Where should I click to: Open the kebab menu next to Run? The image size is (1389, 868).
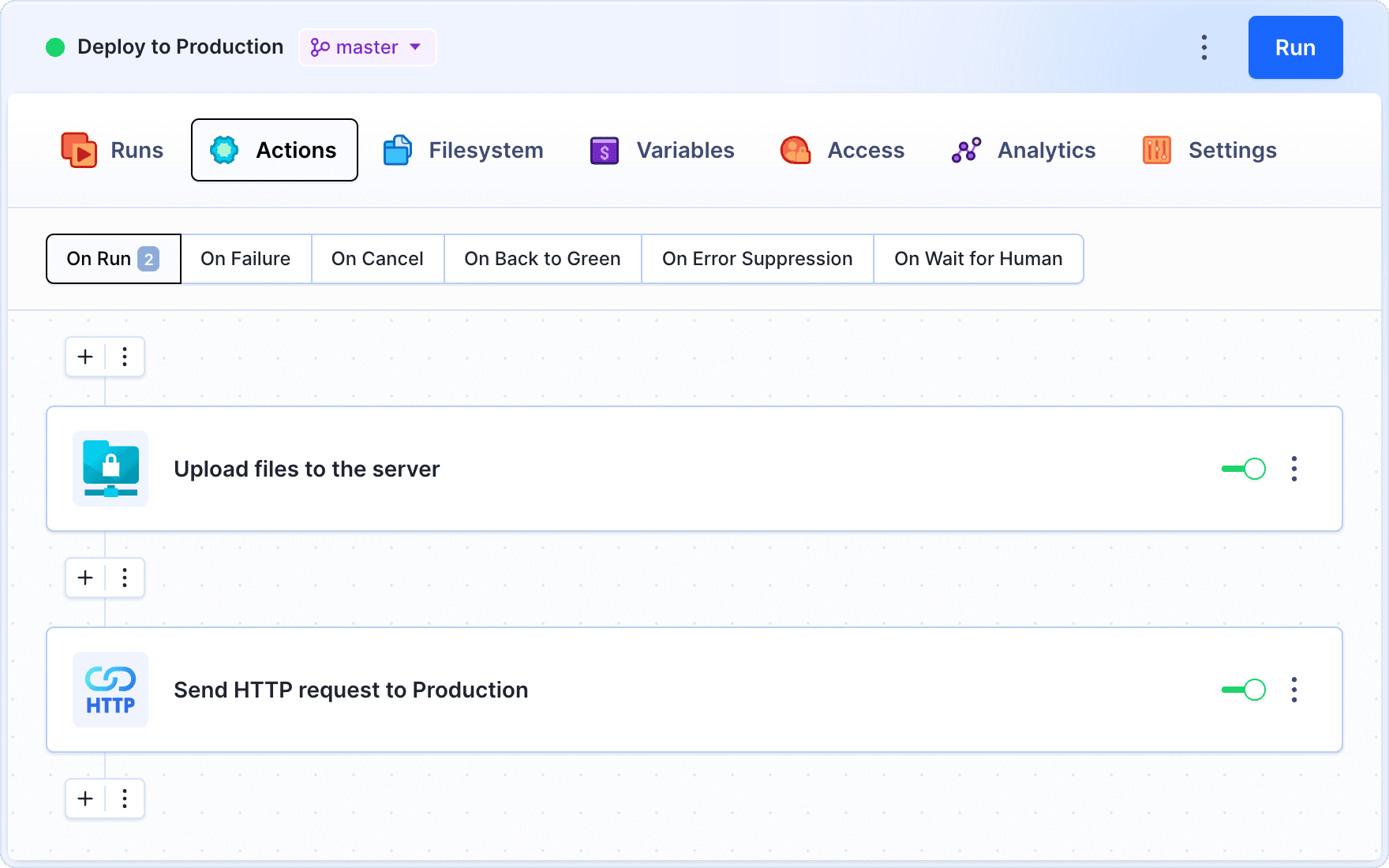[1204, 47]
